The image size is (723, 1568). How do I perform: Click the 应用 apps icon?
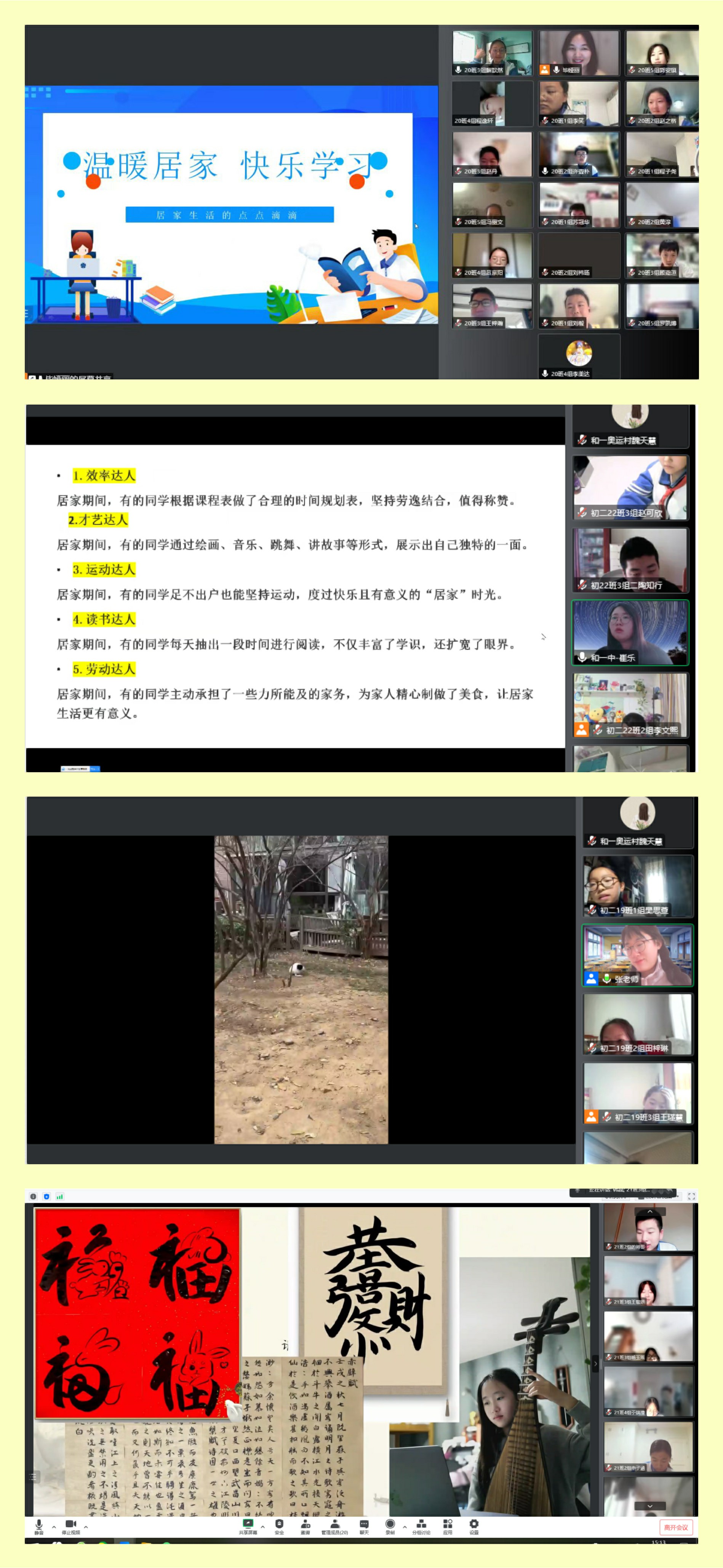(448, 1524)
